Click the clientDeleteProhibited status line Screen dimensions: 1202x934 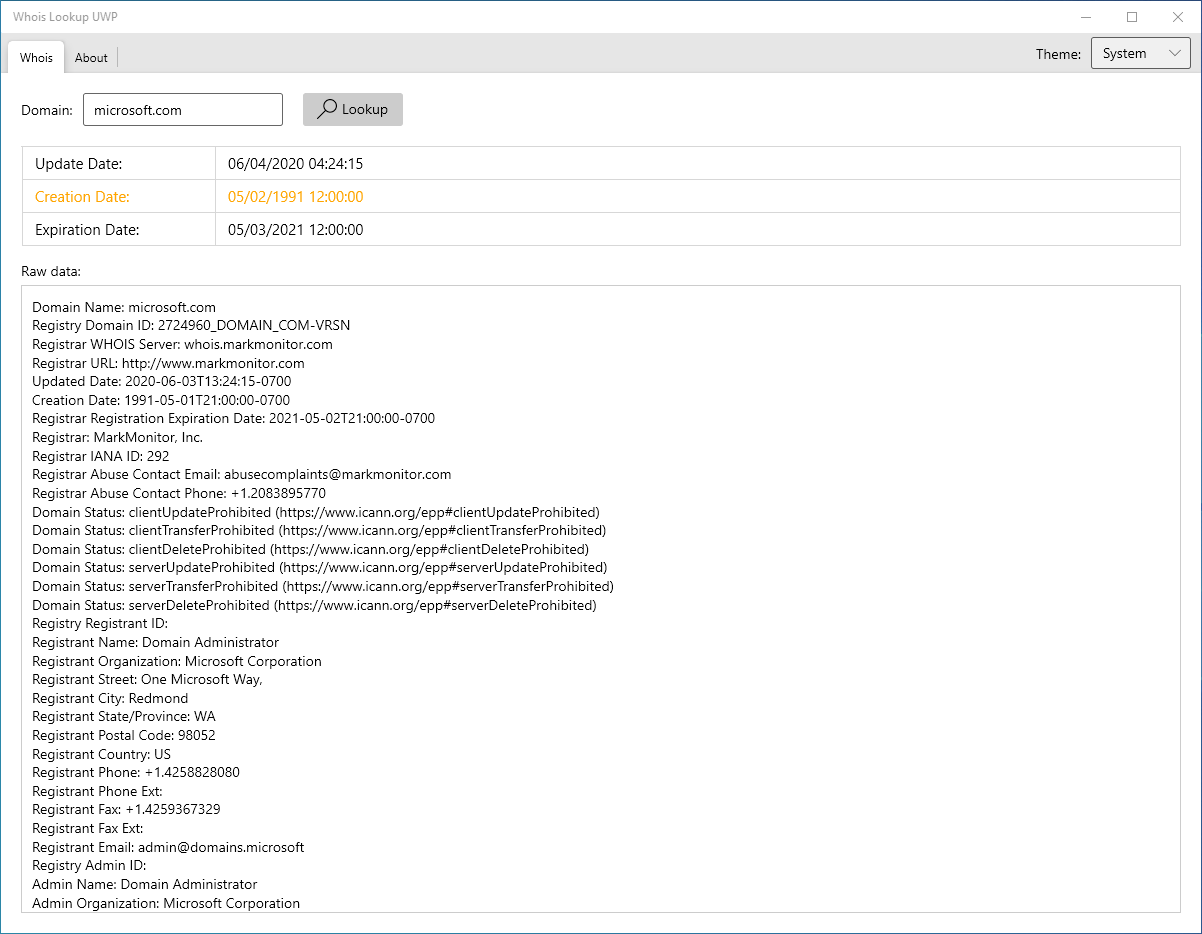pyautogui.click(x=310, y=549)
